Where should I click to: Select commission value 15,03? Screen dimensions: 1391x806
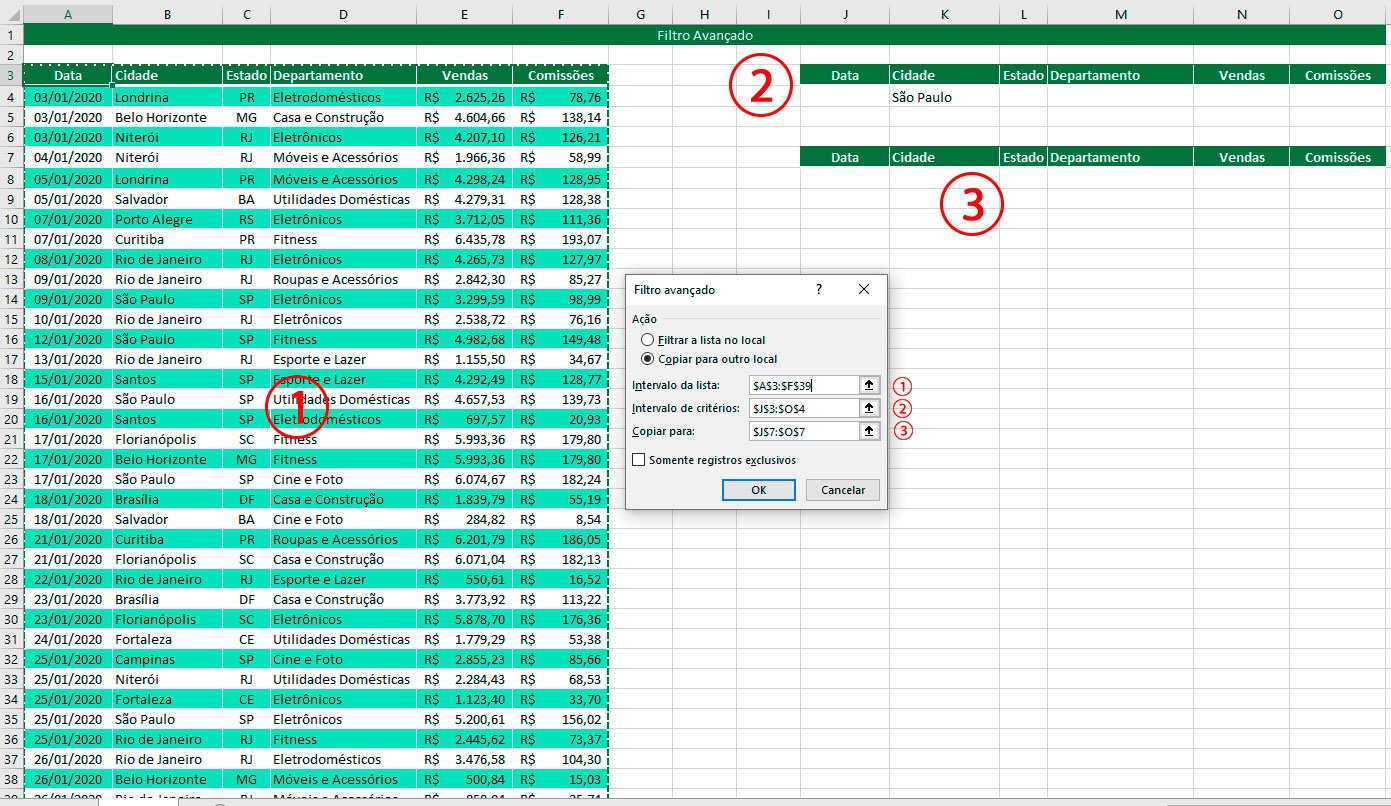tap(560, 779)
